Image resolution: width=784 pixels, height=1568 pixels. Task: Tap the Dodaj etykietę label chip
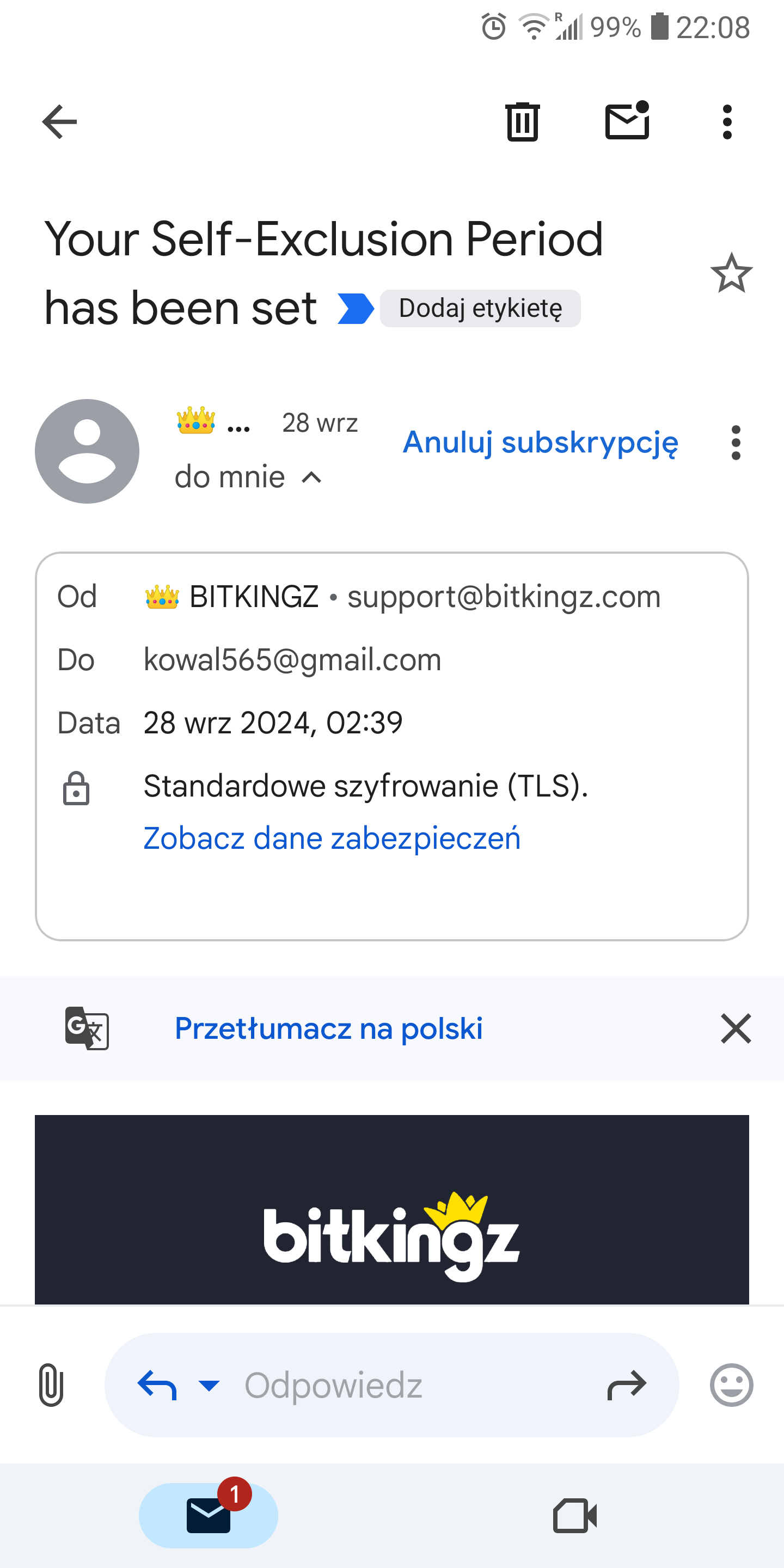480,309
